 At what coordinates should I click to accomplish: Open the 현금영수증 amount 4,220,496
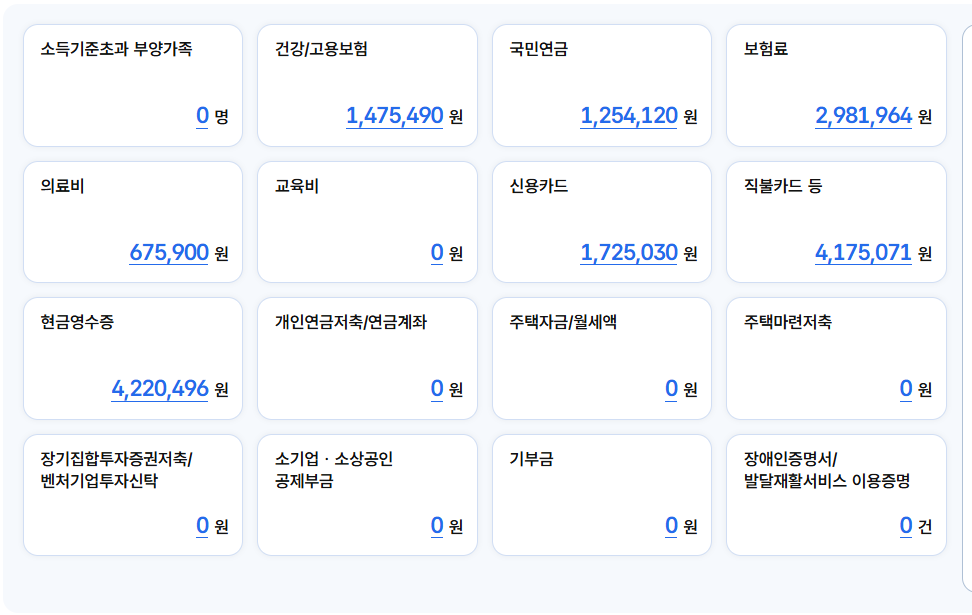pyautogui.click(x=160, y=389)
